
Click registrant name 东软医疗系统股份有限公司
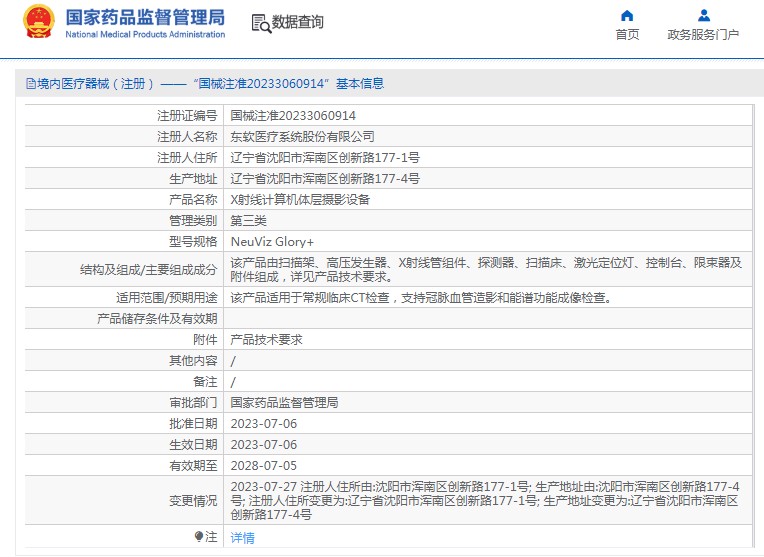[x=303, y=136]
